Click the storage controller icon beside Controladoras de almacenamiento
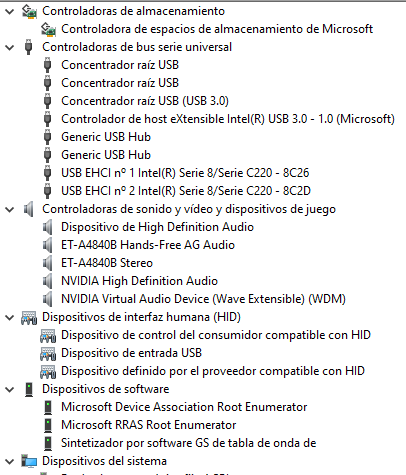 (29, 11)
